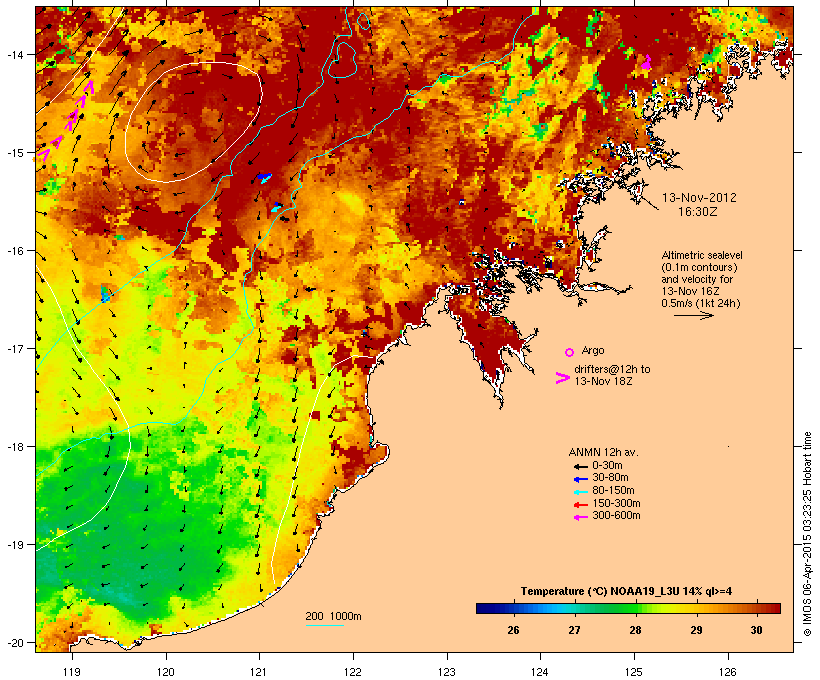
Task: Click the latitude label -16
Action: tap(15, 251)
